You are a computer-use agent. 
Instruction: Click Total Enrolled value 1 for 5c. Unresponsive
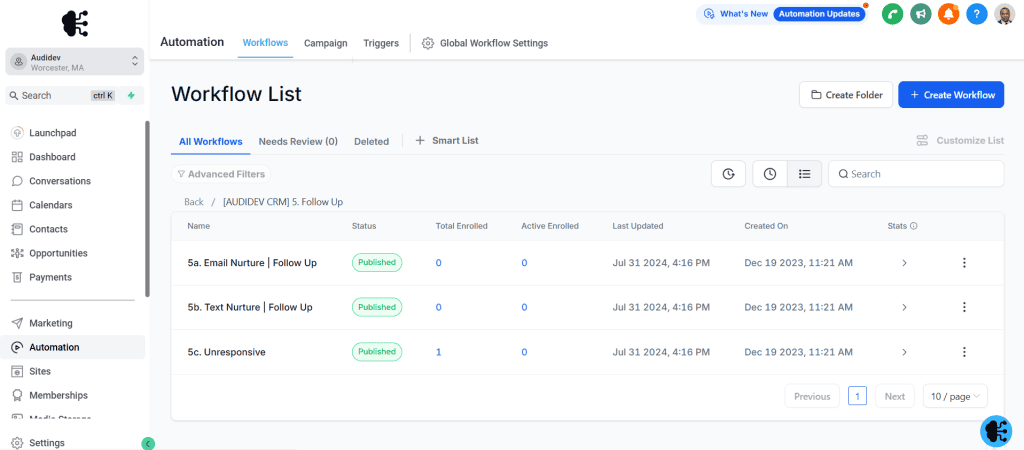click(x=439, y=352)
